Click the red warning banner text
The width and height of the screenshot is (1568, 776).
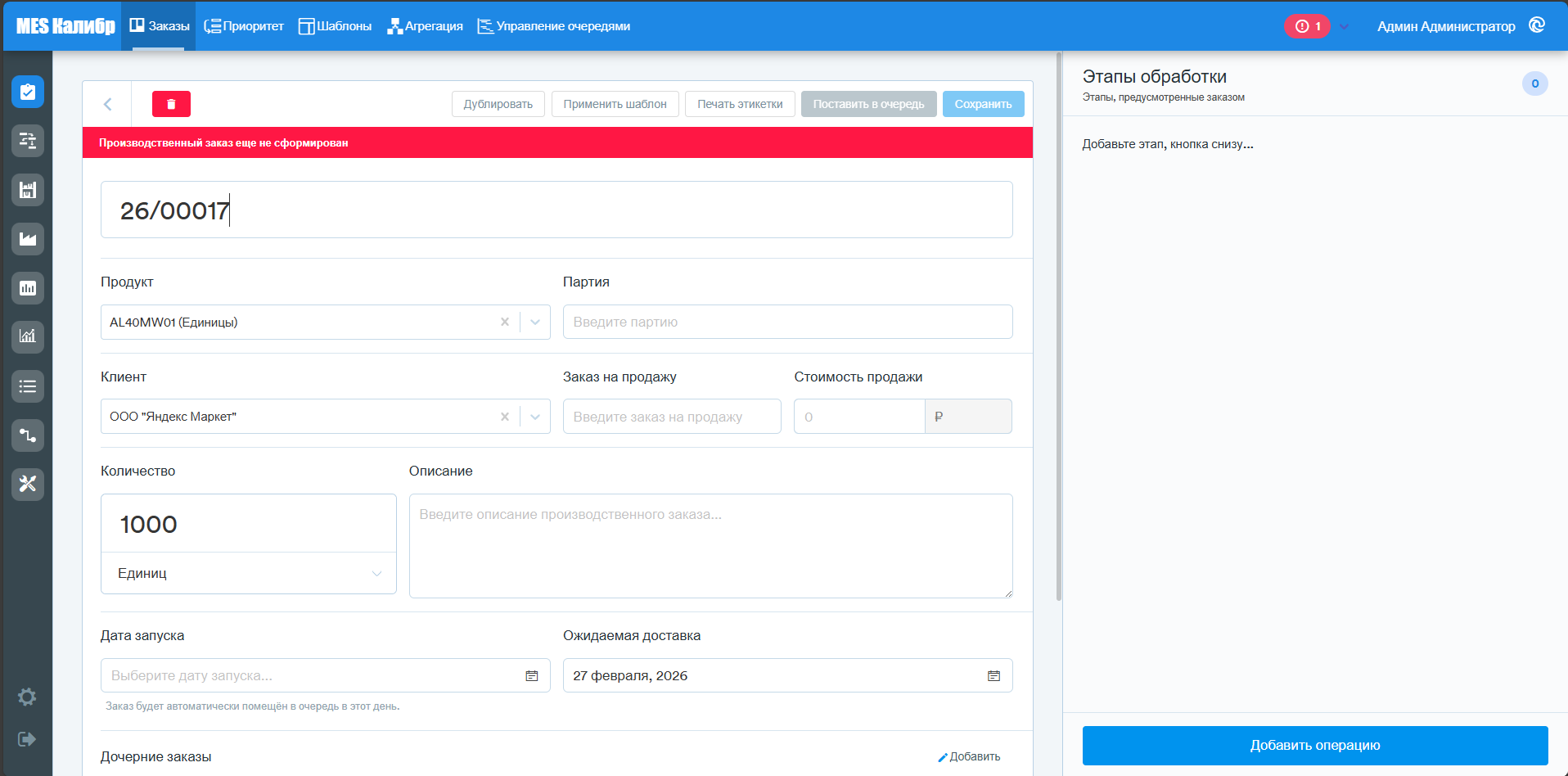pos(223,142)
